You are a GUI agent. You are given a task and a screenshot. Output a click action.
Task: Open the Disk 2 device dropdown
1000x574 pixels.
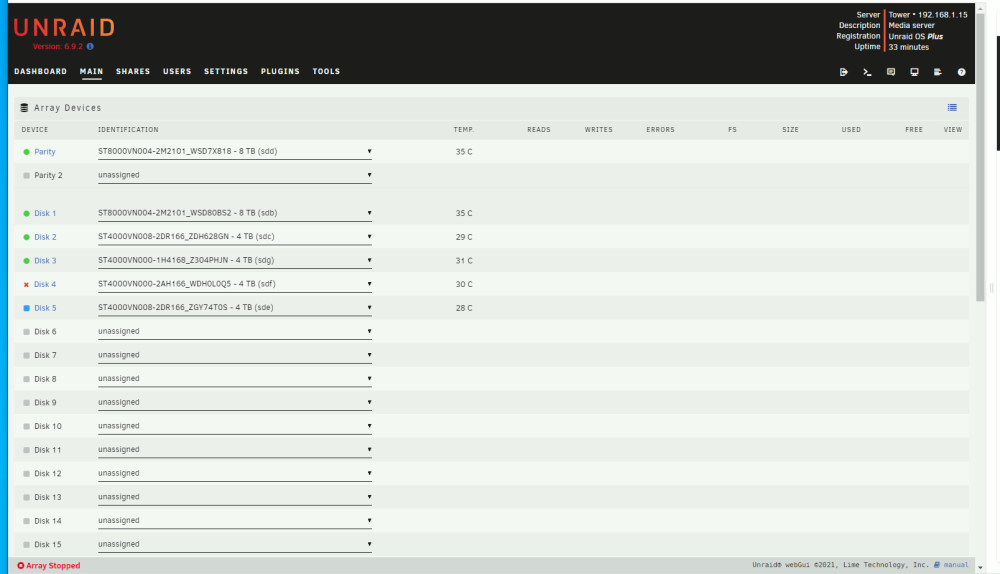pos(235,237)
